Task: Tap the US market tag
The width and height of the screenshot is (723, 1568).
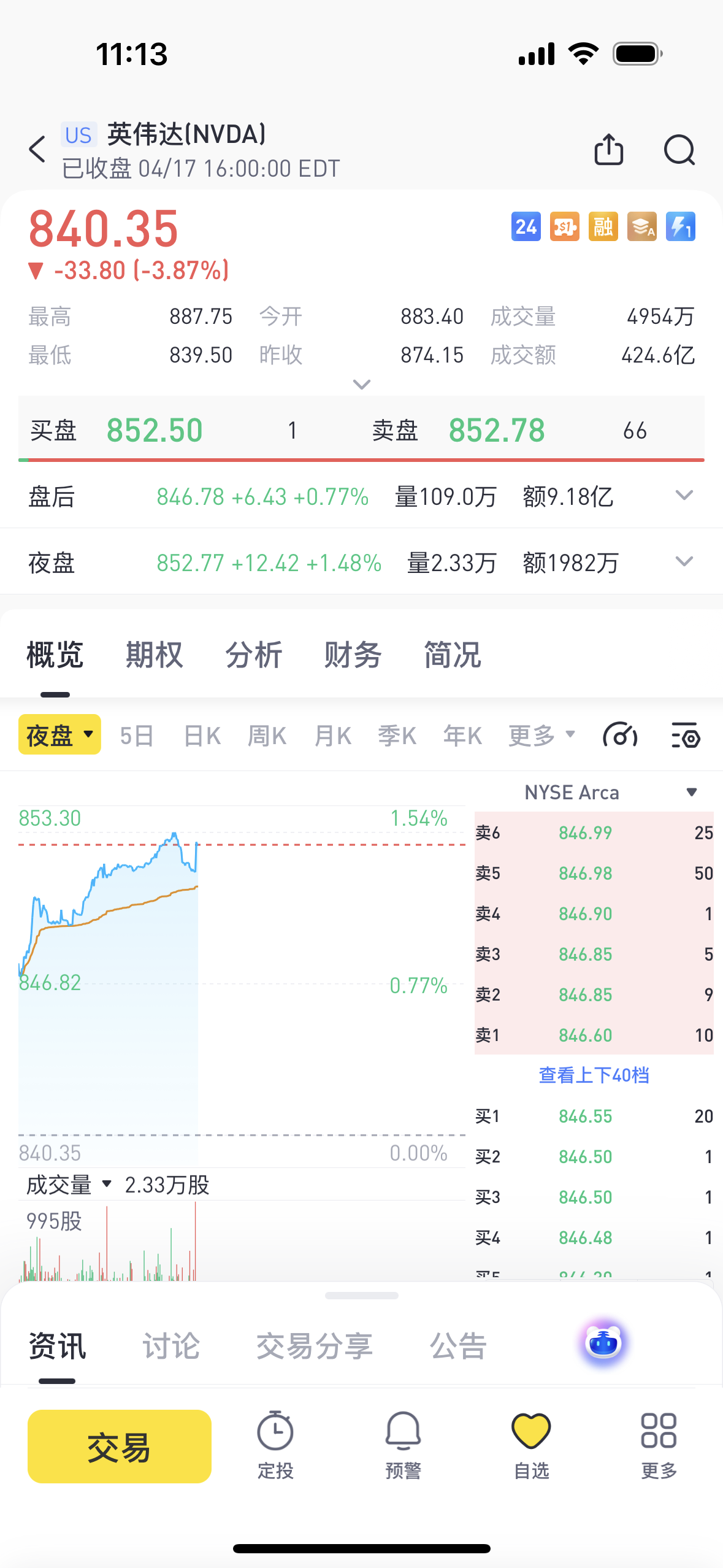Action: pyautogui.click(x=78, y=135)
